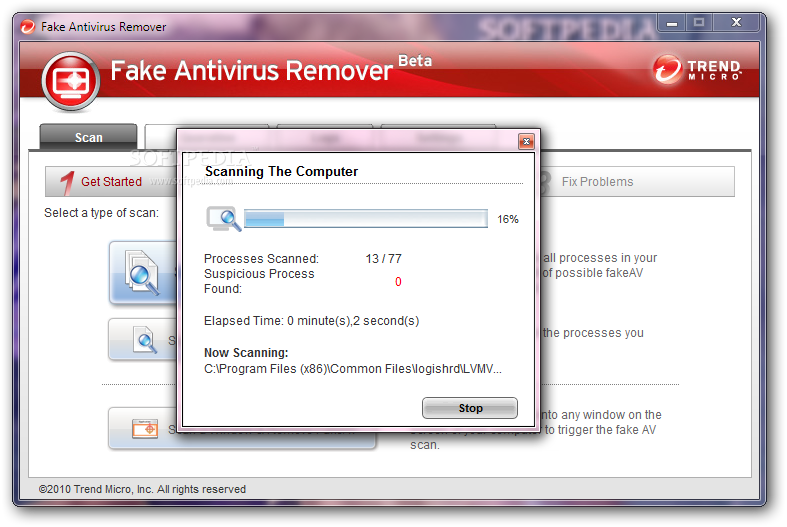Click the single-page magnifier scan icon
Viewport: 787px width, 527px height.
pyautogui.click(x=145, y=339)
